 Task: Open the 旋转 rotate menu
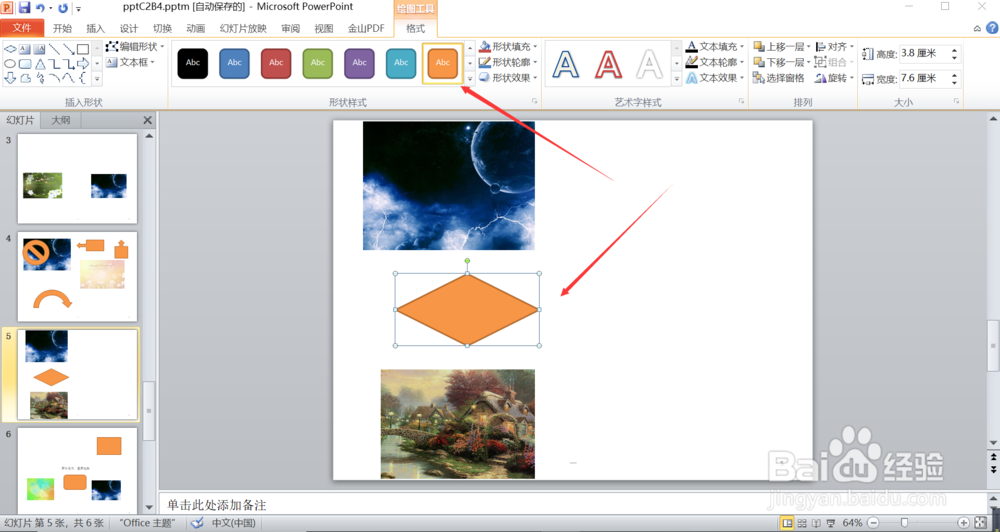[834, 78]
